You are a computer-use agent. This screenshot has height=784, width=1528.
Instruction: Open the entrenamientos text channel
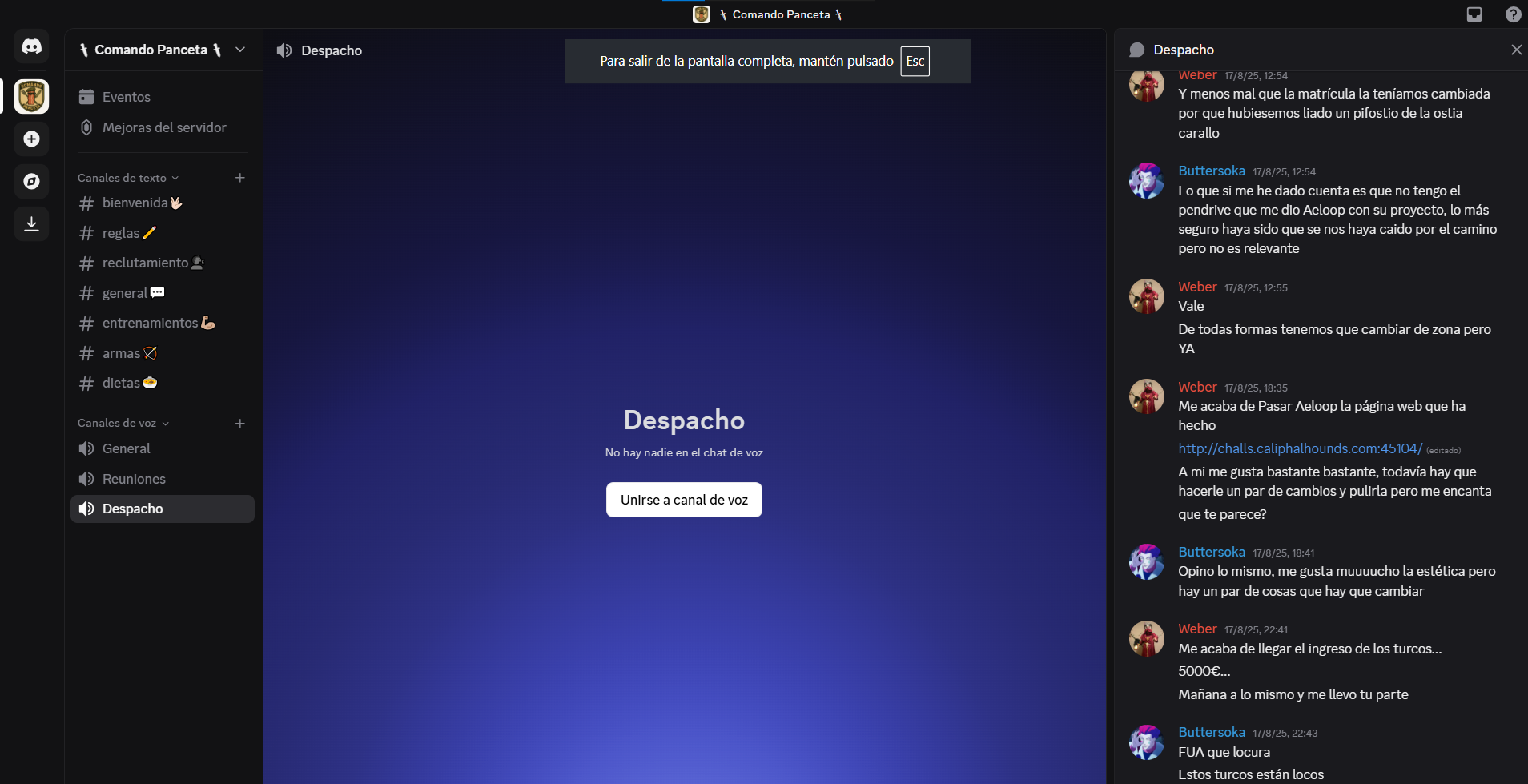pyautogui.click(x=163, y=323)
